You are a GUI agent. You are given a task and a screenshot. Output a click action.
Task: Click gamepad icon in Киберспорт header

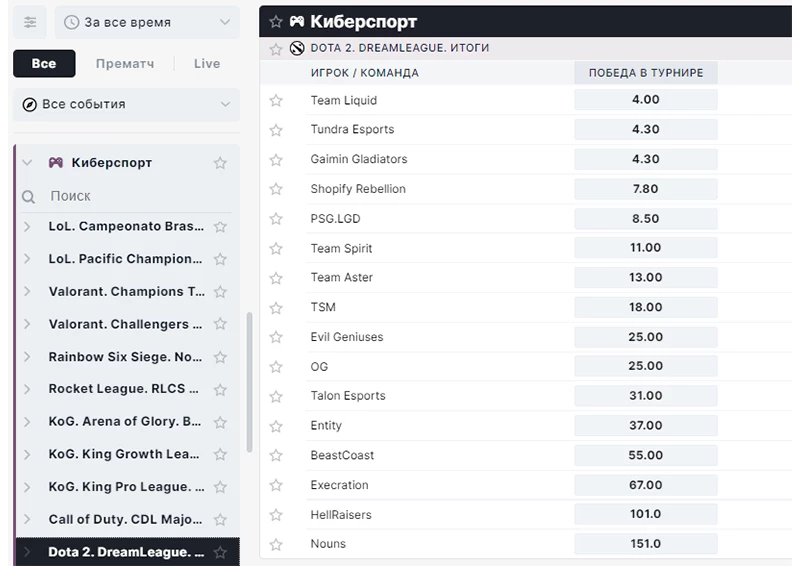(x=297, y=21)
